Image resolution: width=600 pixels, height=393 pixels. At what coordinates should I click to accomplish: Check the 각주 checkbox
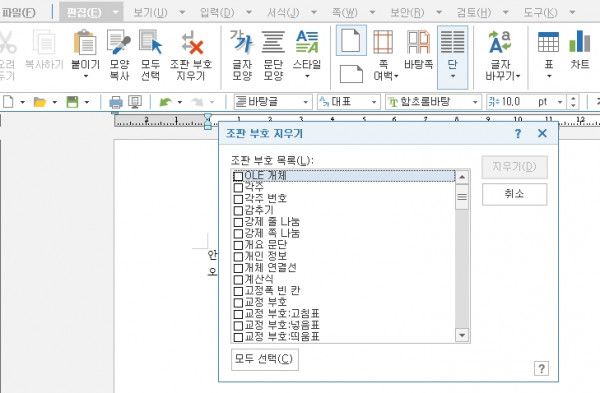pos(238,188)
